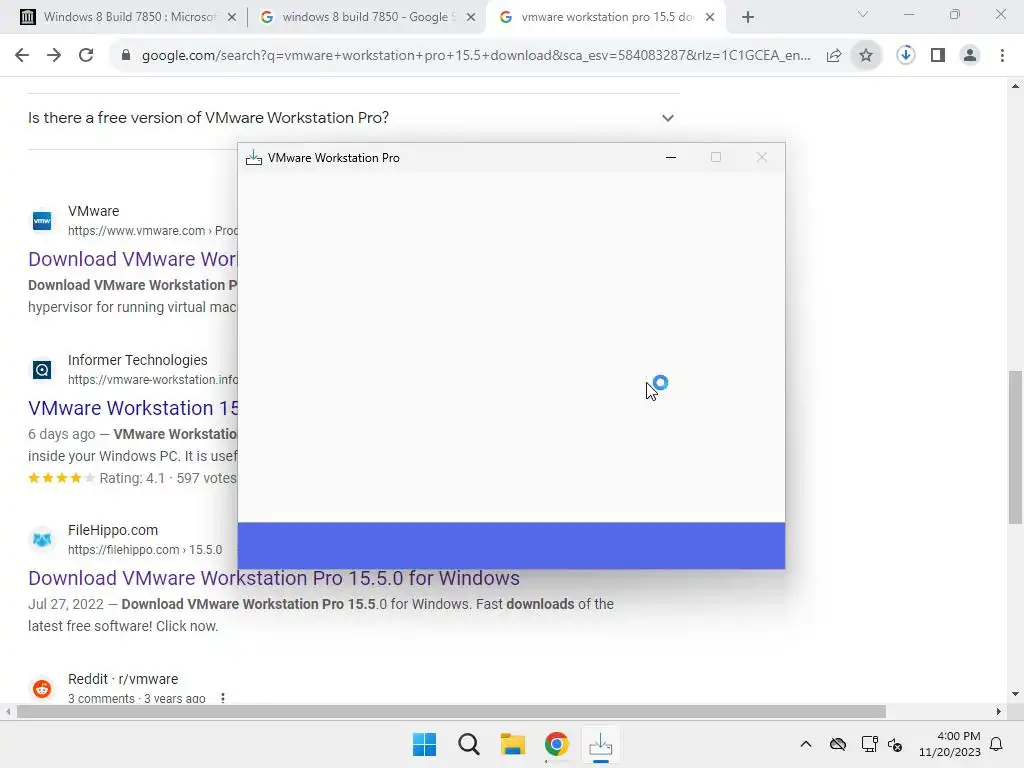Go forward in Chrome history

[54, 56]
